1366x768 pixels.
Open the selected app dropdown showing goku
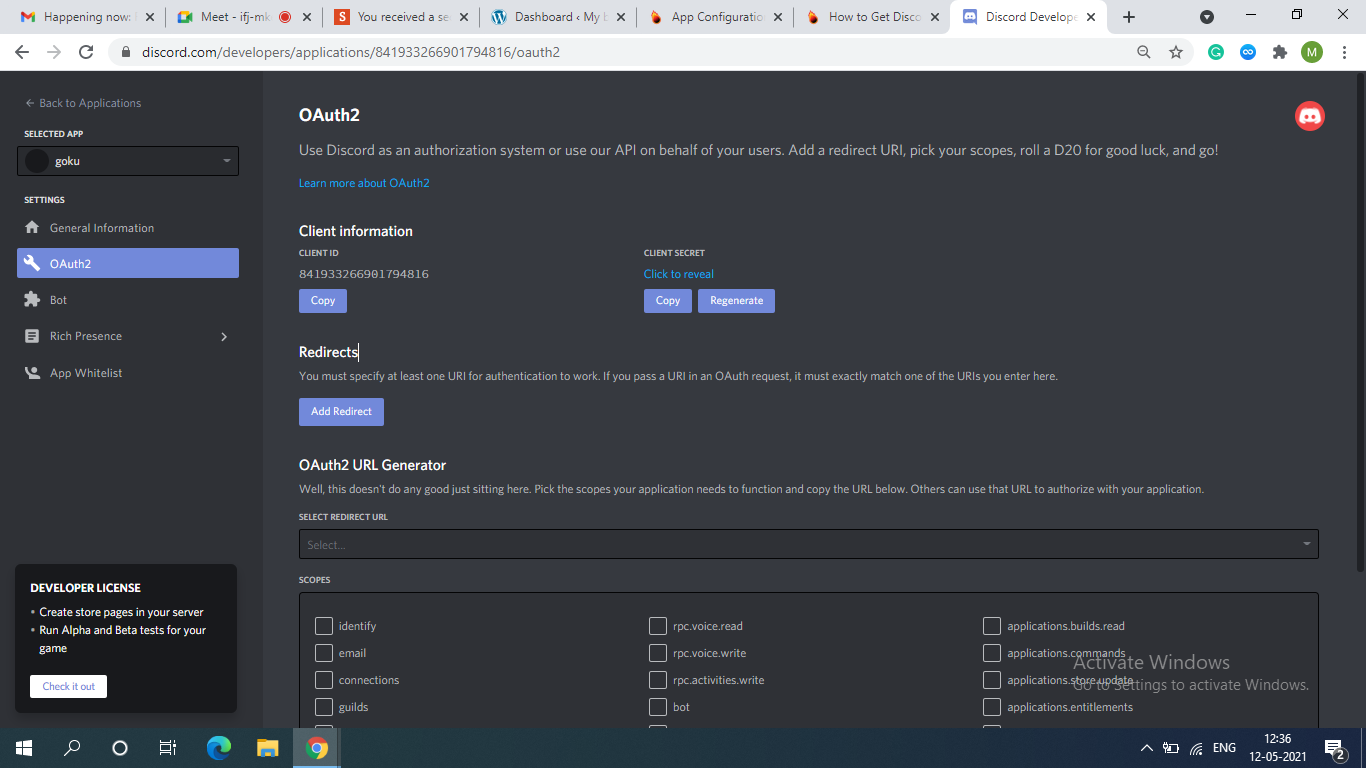(x=128, y=161)
